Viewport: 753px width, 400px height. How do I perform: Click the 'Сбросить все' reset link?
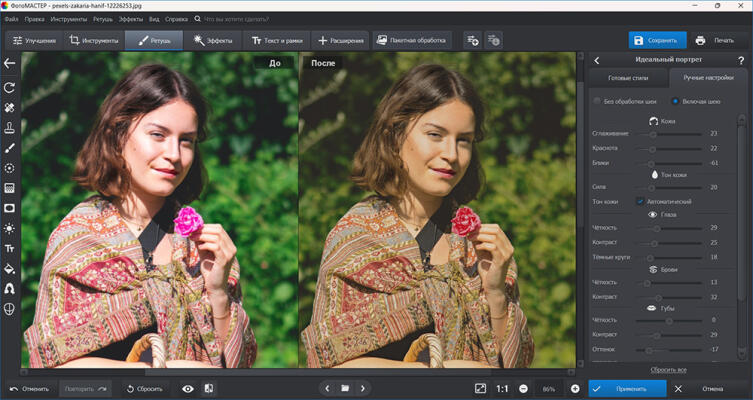[666, 369]
